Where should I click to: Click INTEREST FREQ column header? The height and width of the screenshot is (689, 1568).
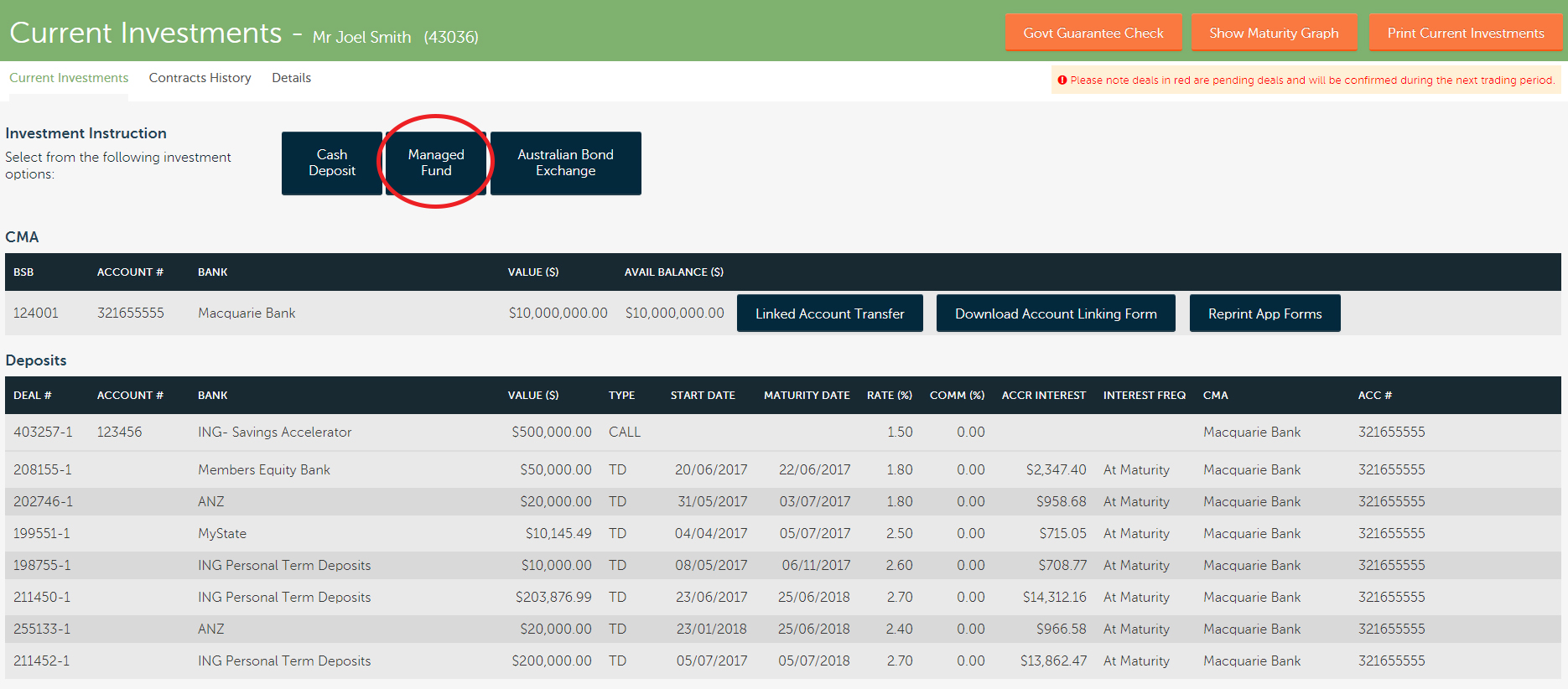(x=1145, y=395)
